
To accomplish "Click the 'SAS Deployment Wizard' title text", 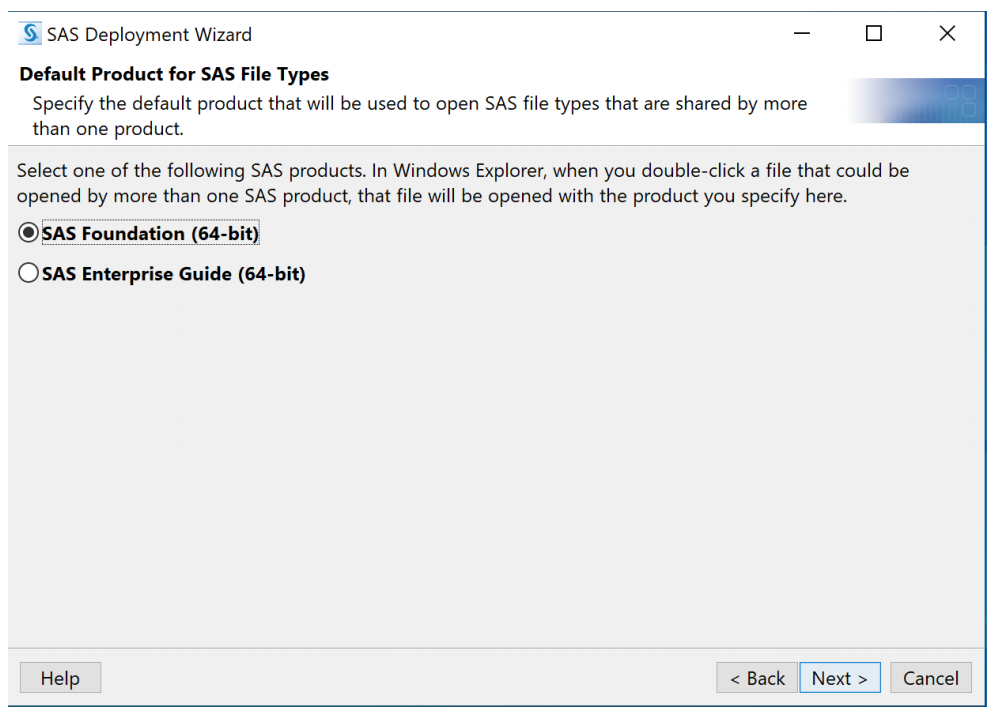I will click(150, 35).
